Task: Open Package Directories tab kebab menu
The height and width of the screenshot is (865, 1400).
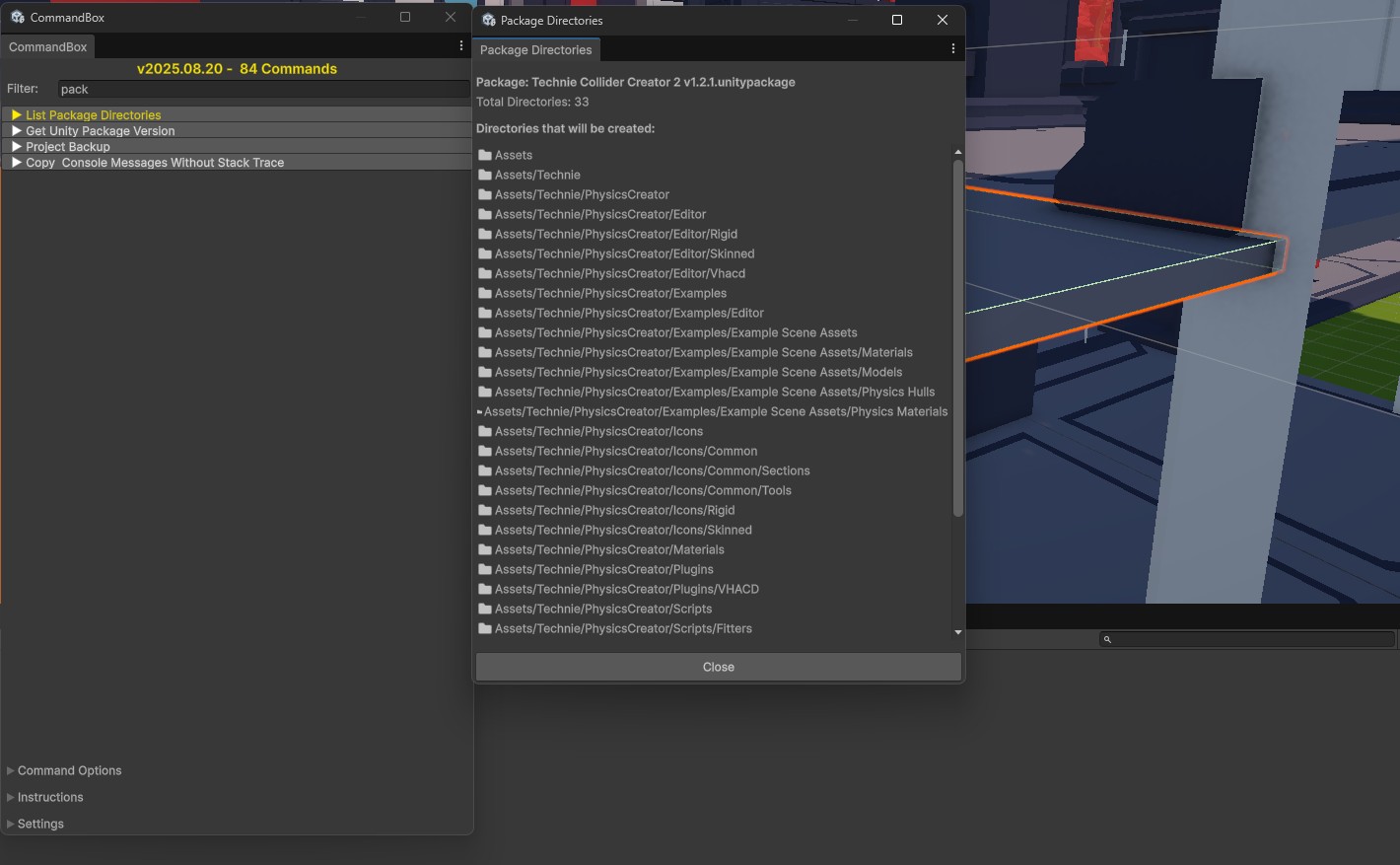Action: pos(953,49)
